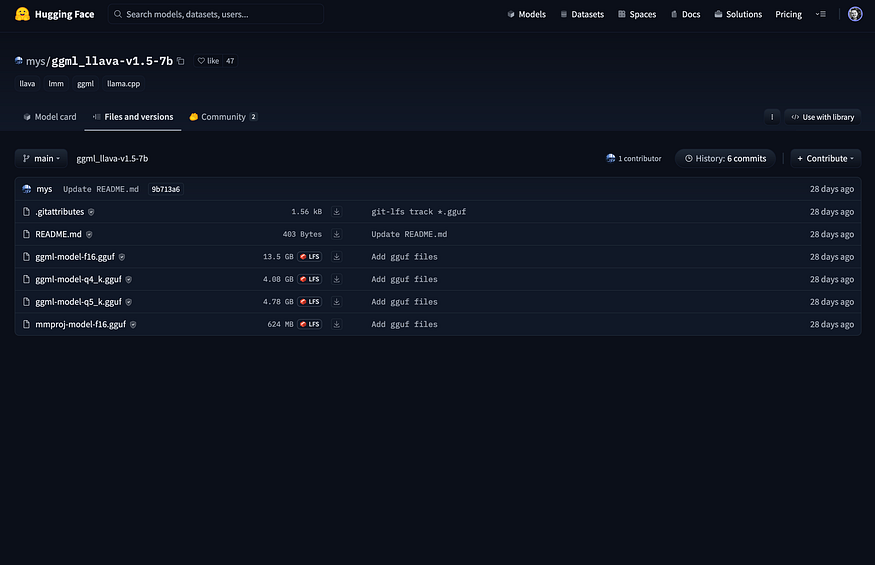Open the user profile avatar
This screenshot has height=565, width=875.
[x=855, y=14]
